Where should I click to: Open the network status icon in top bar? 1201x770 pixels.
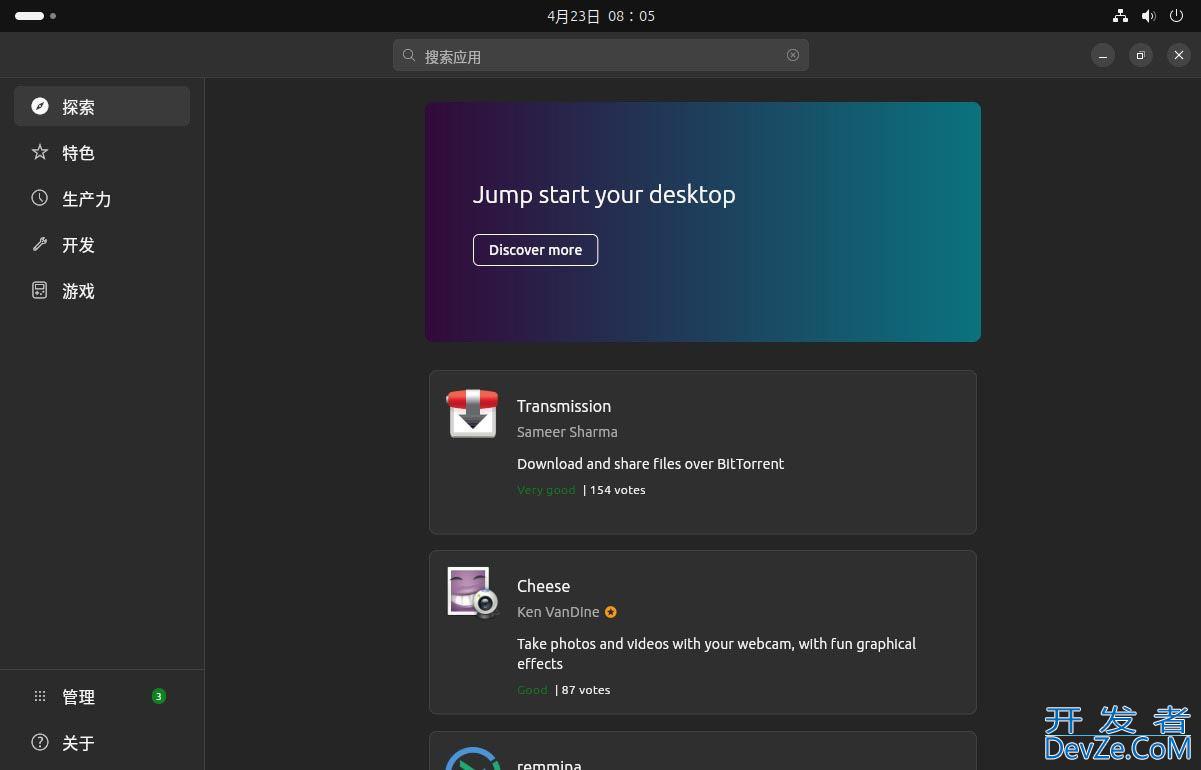[x=1120, y=16]
